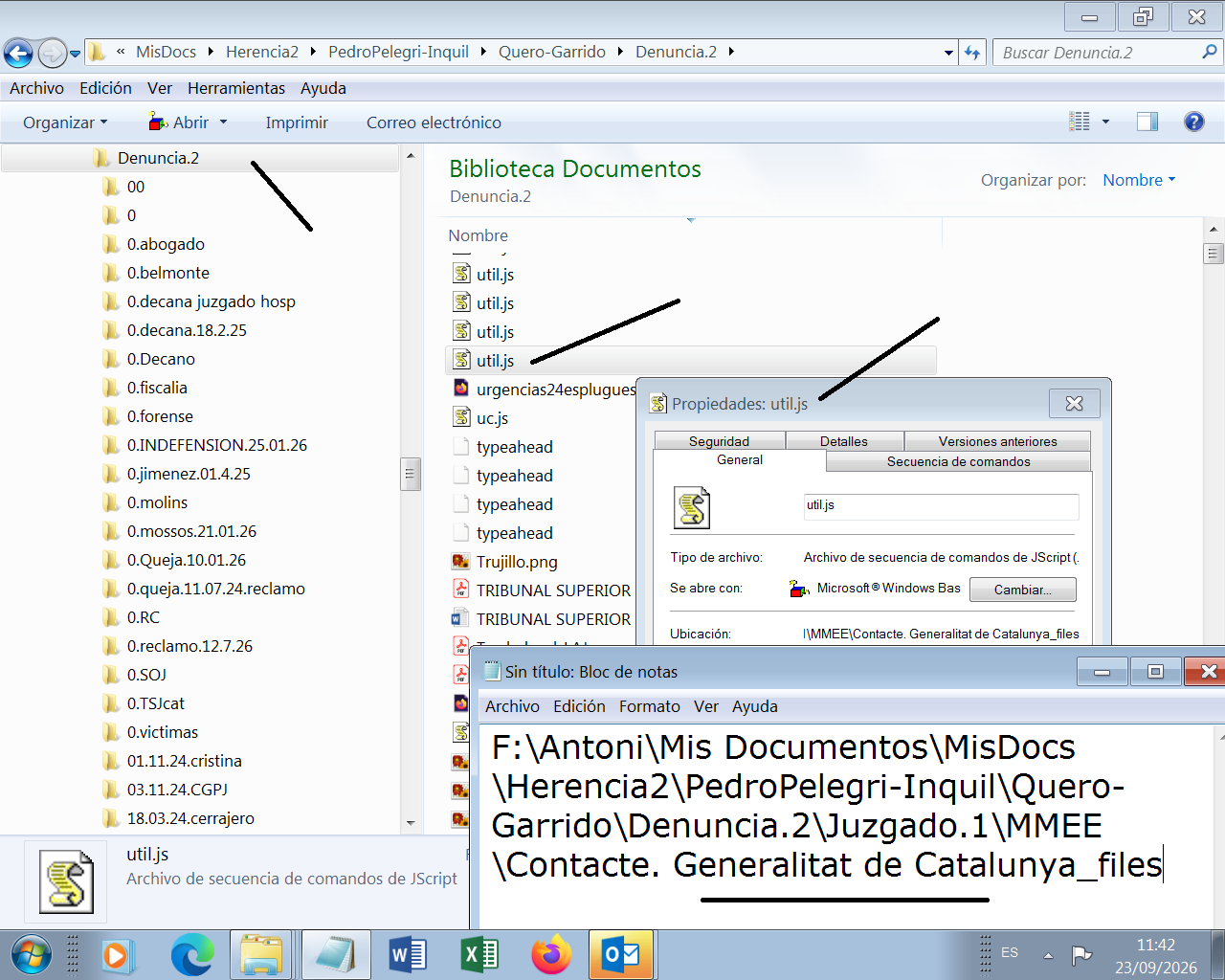Expand the Organizar dropdown
This screenshot has width=1225, height=980.
(65, 122)
